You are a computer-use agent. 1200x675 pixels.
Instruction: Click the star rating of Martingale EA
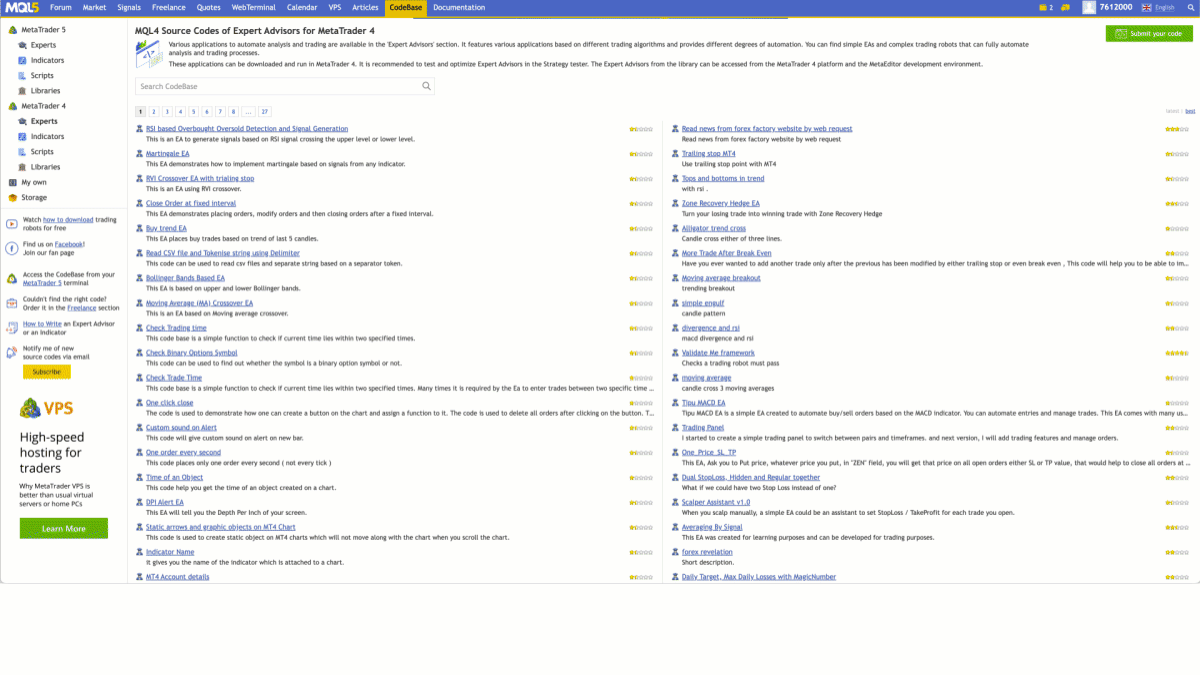(x=641, y=154)
